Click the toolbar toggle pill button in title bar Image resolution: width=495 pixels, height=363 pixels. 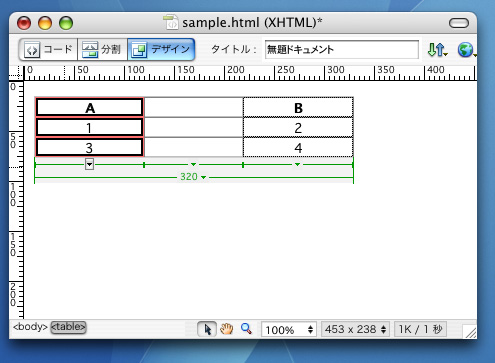pos(459,23)
